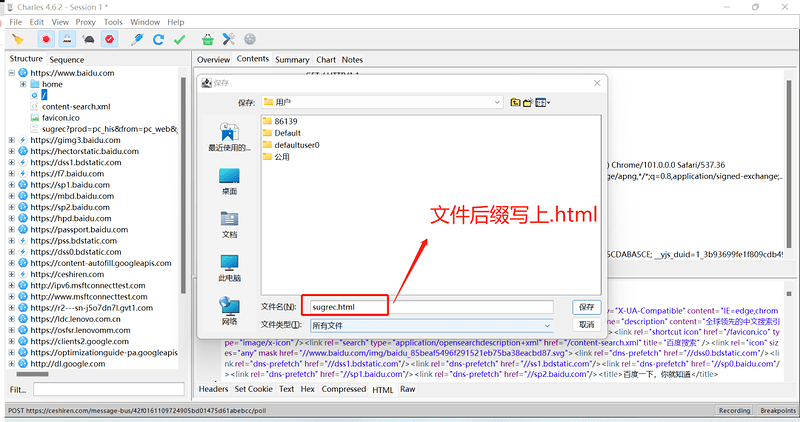Screen dimensions: 800x422
Task: Open the Default folder
Action: (x=282, y=133)
